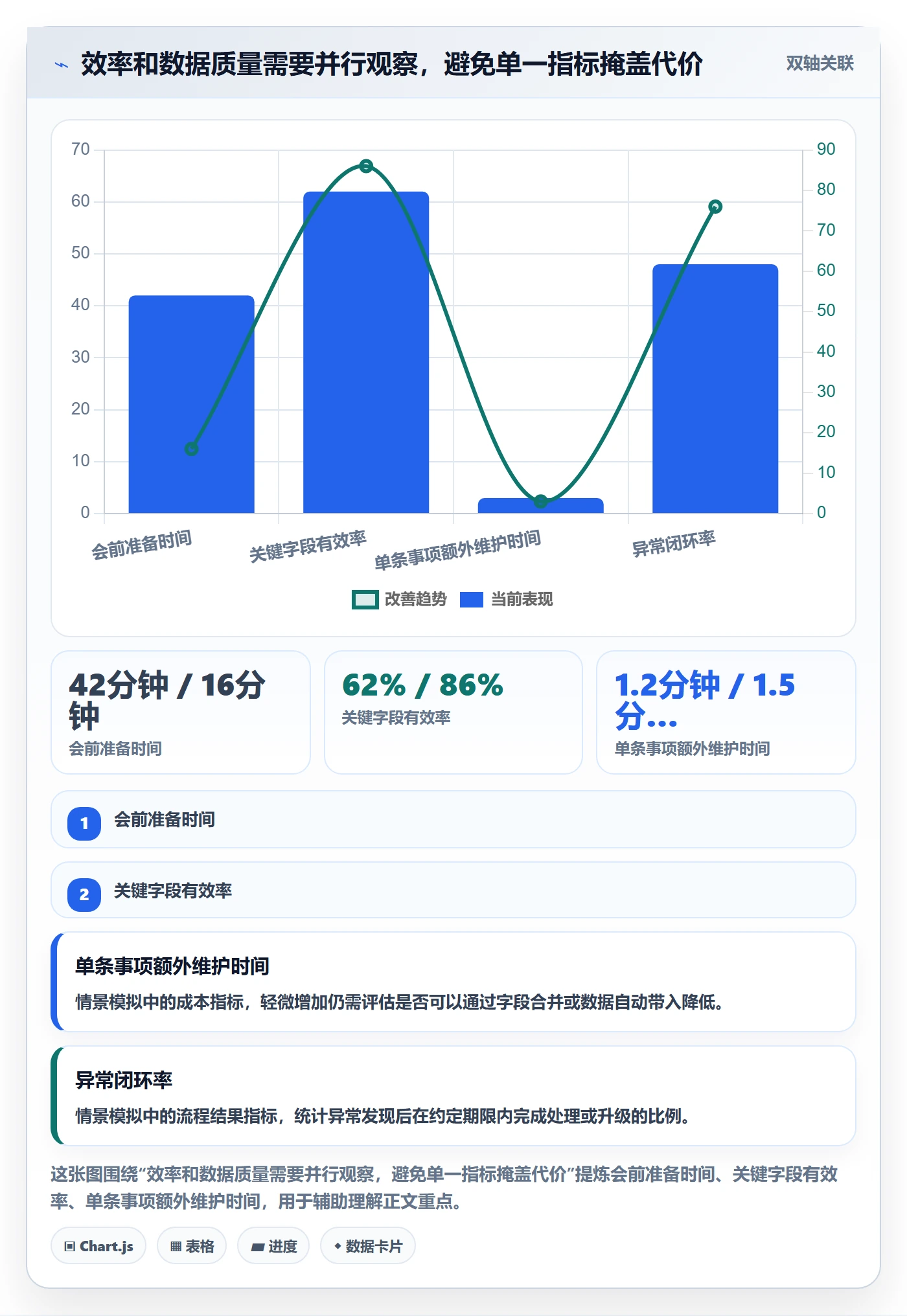Click the 双轴关联 badge

tap(820, 63)
